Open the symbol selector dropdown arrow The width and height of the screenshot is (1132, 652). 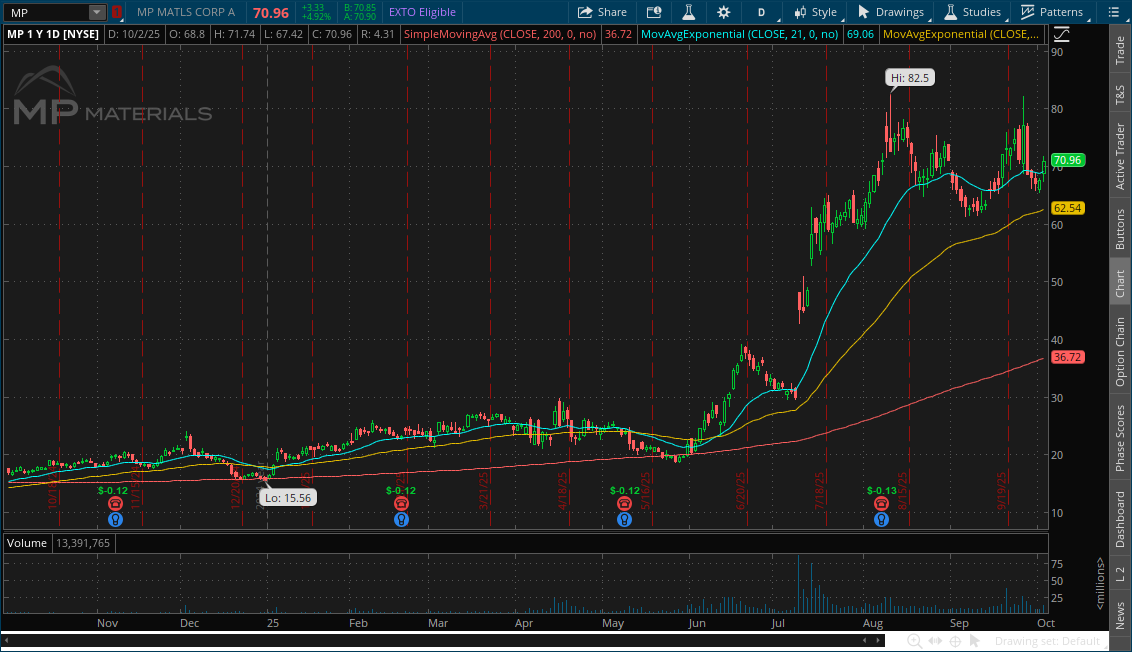point(96,12)
